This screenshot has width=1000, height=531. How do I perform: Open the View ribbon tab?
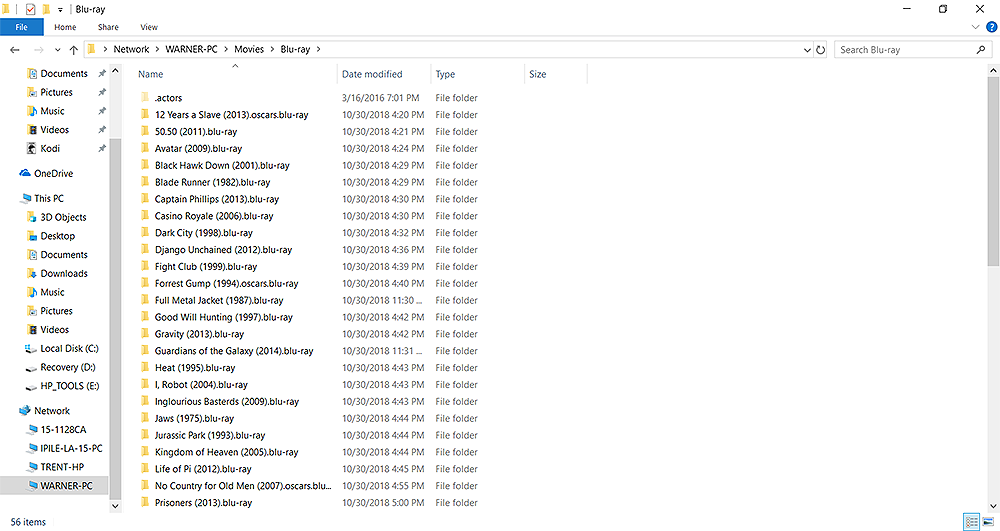149,27
